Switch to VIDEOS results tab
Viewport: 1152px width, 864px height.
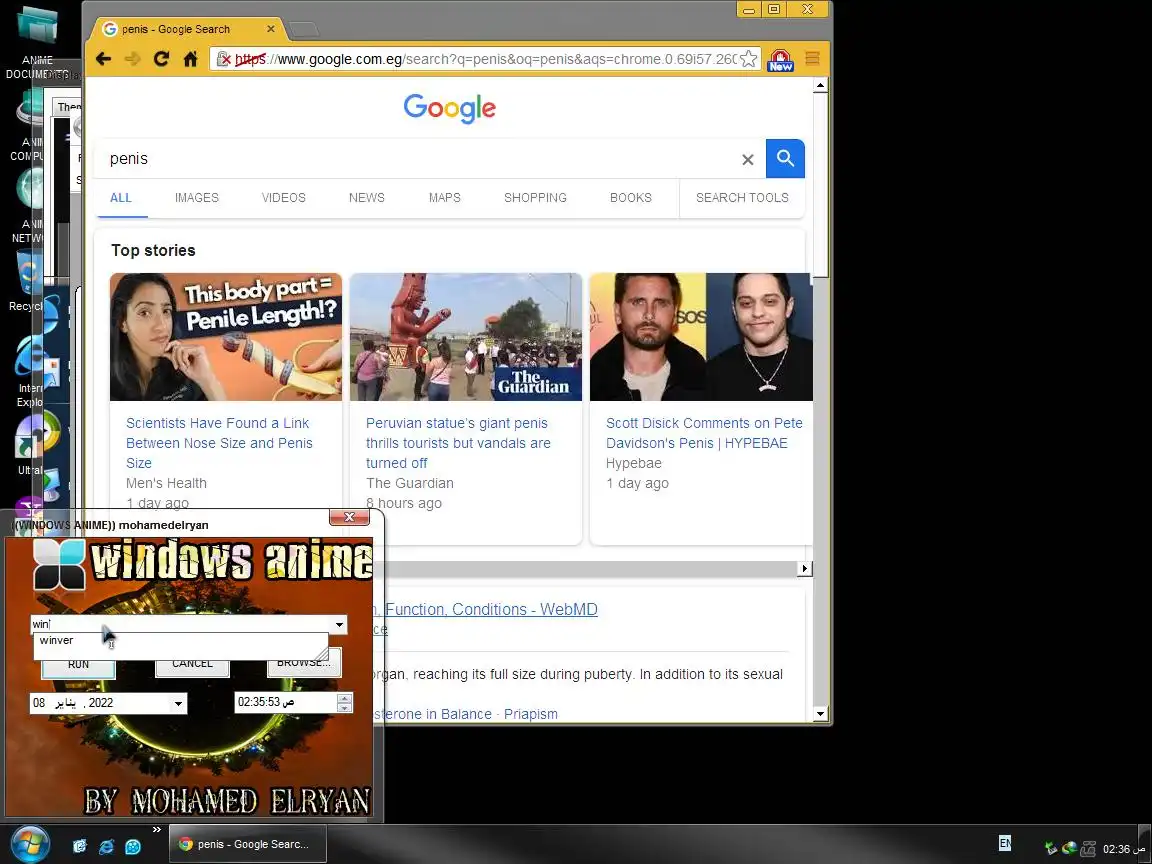click(284, 198)
